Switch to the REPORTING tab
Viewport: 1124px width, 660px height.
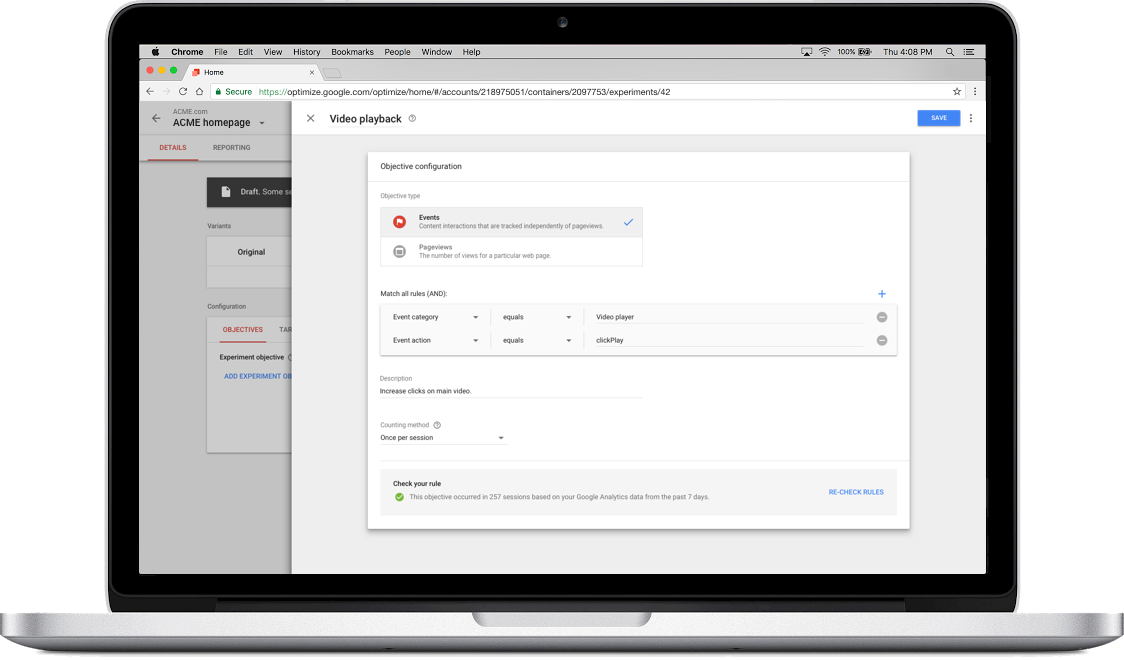232,148
